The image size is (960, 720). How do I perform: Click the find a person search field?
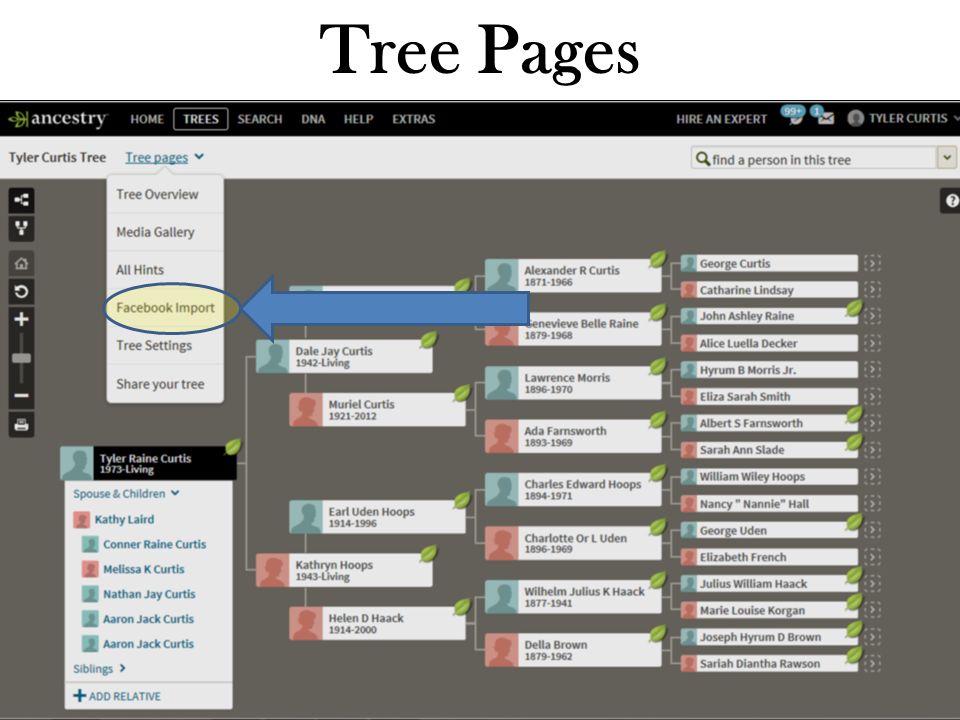tap(814, 159)
